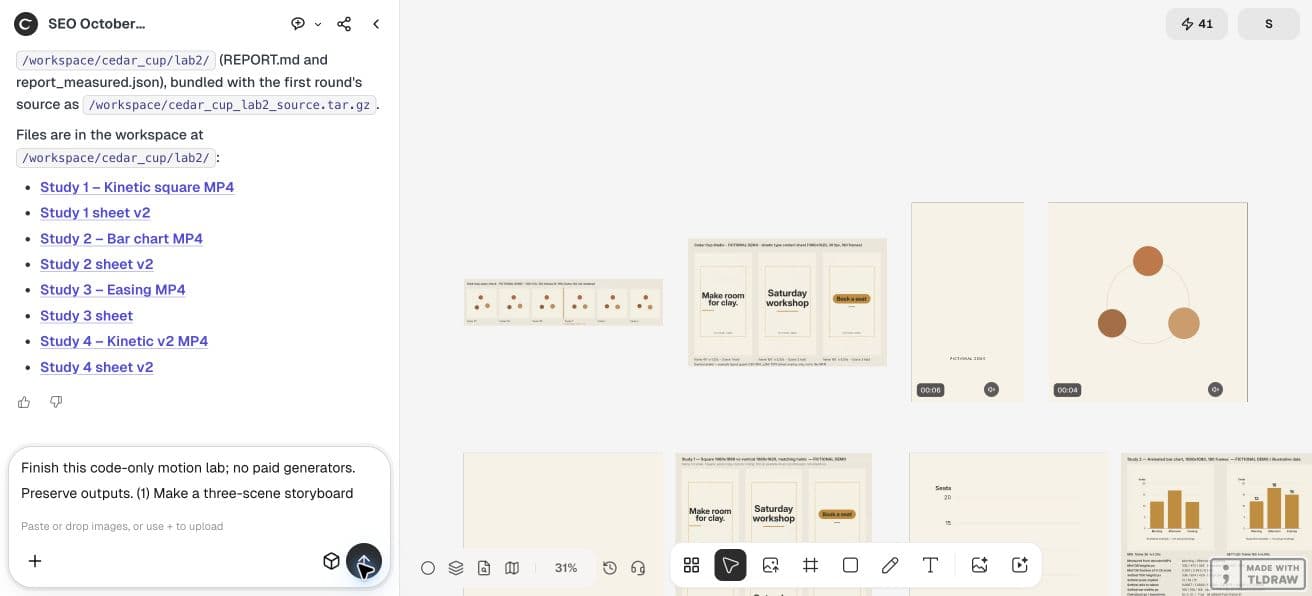The height and width of the screenshot is (596, 1312).
Task: Select the three-circles video thumbnail 00:04
Action: (1148, 302)
